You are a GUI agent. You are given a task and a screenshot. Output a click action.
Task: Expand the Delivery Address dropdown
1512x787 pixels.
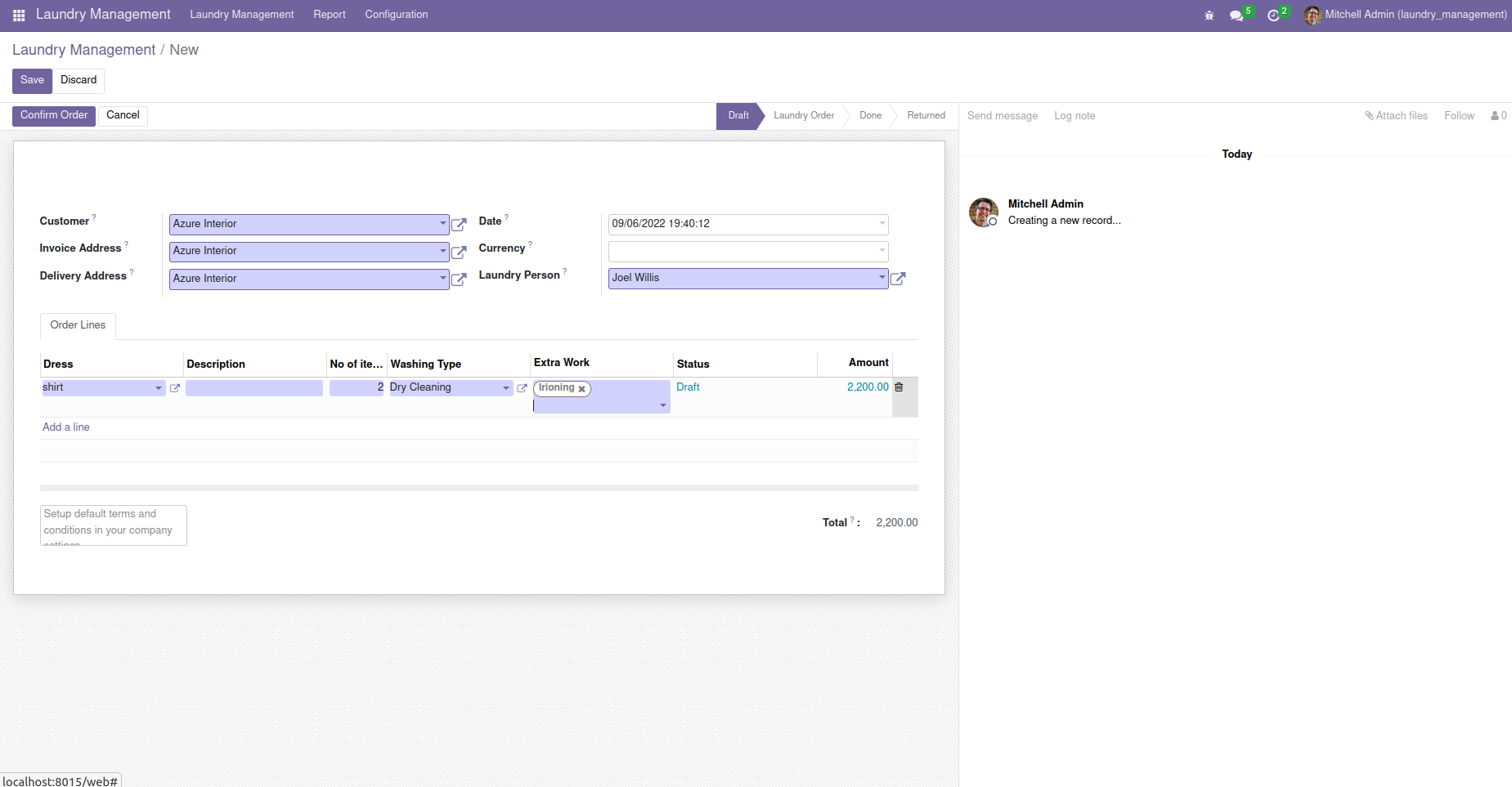[442, 279]
